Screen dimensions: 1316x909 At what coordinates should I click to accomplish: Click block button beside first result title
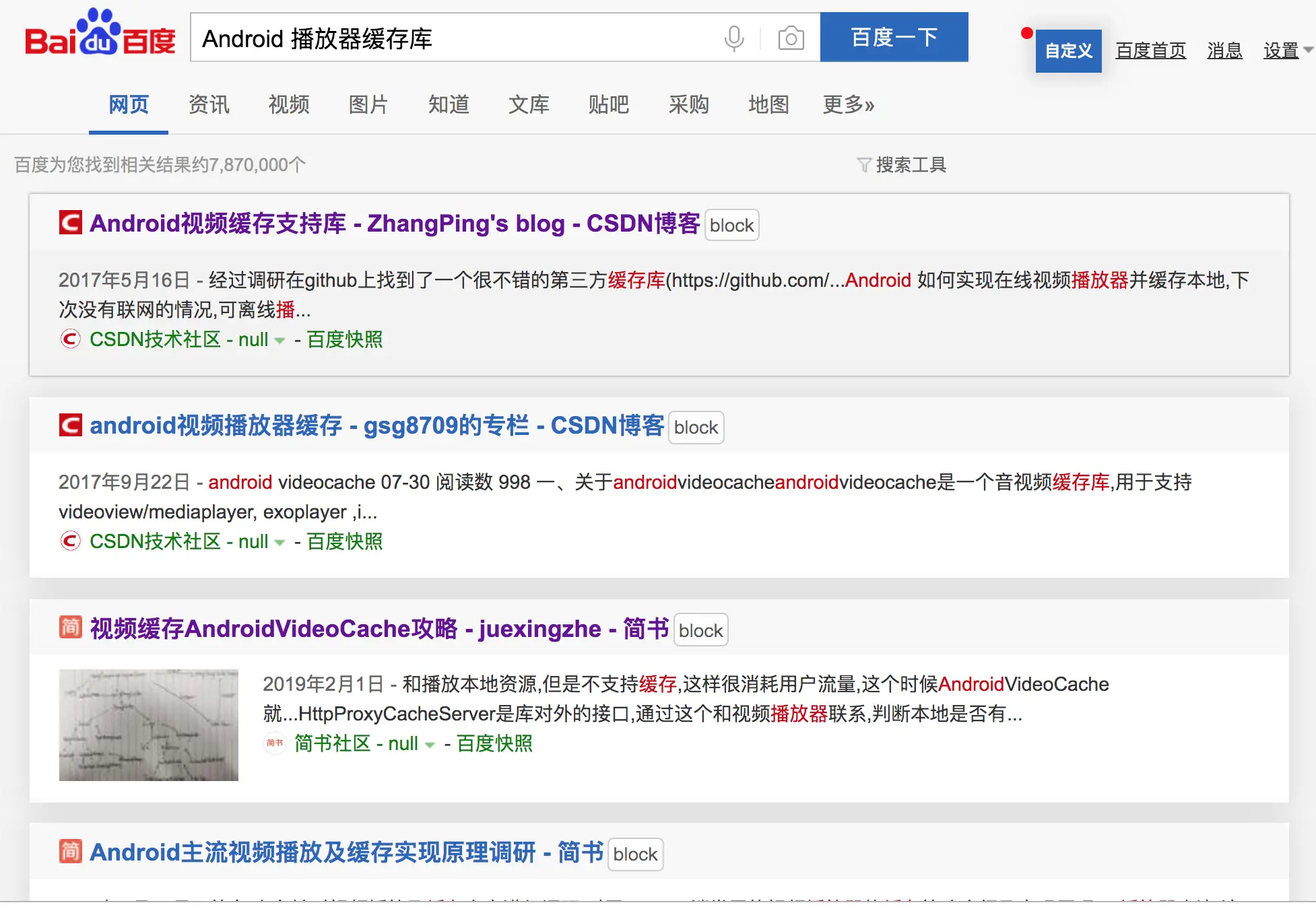(x=731, y=226)
